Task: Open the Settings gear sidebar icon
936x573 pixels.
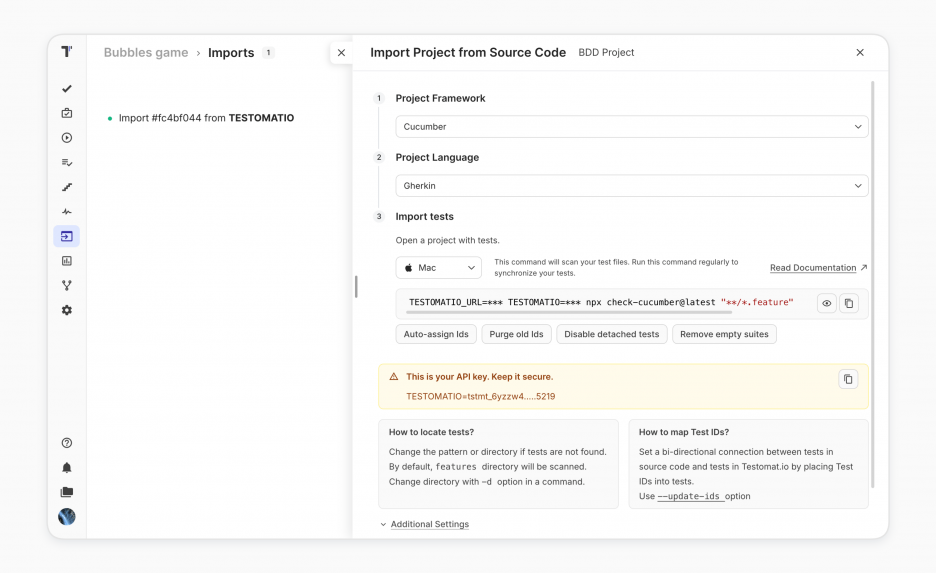Action: (67, 310)
